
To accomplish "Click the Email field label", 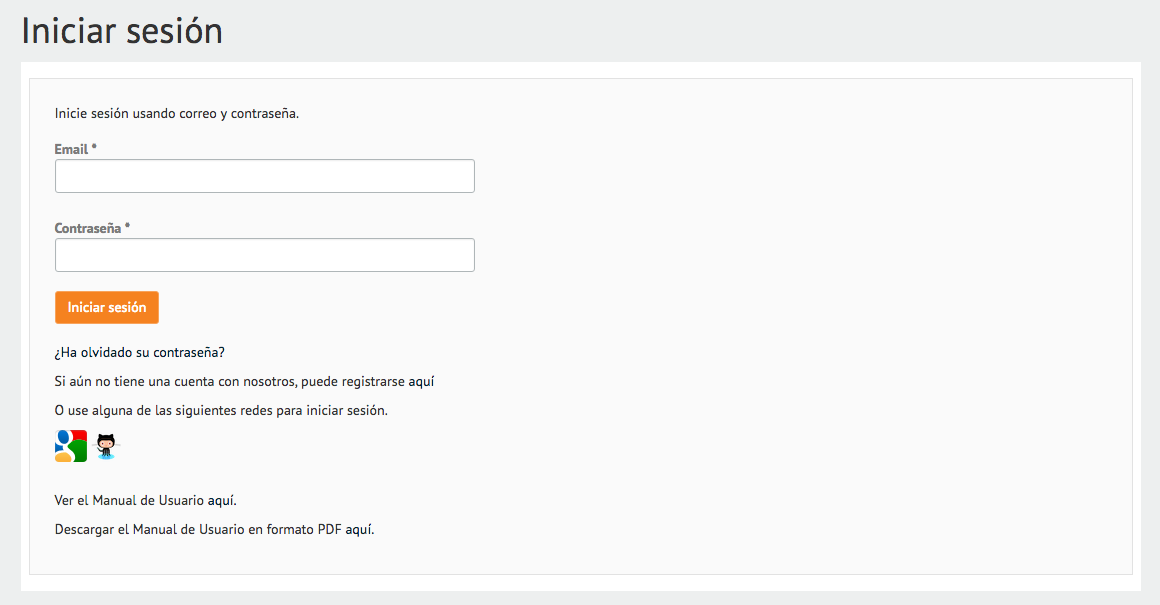I will (x=71, y=149).
